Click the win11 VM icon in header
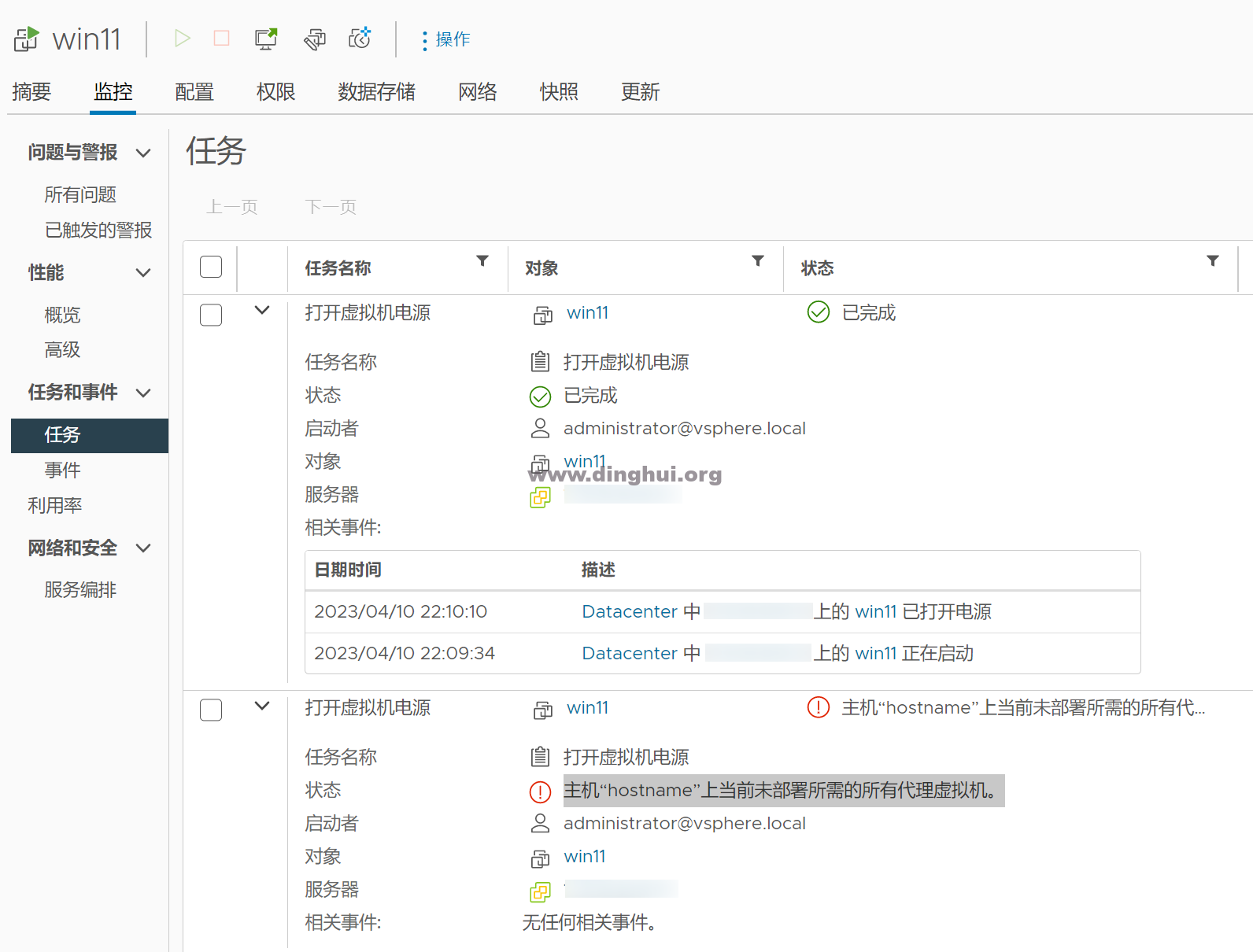Viewport: 1253px width, 952px height. pos(27,39)
